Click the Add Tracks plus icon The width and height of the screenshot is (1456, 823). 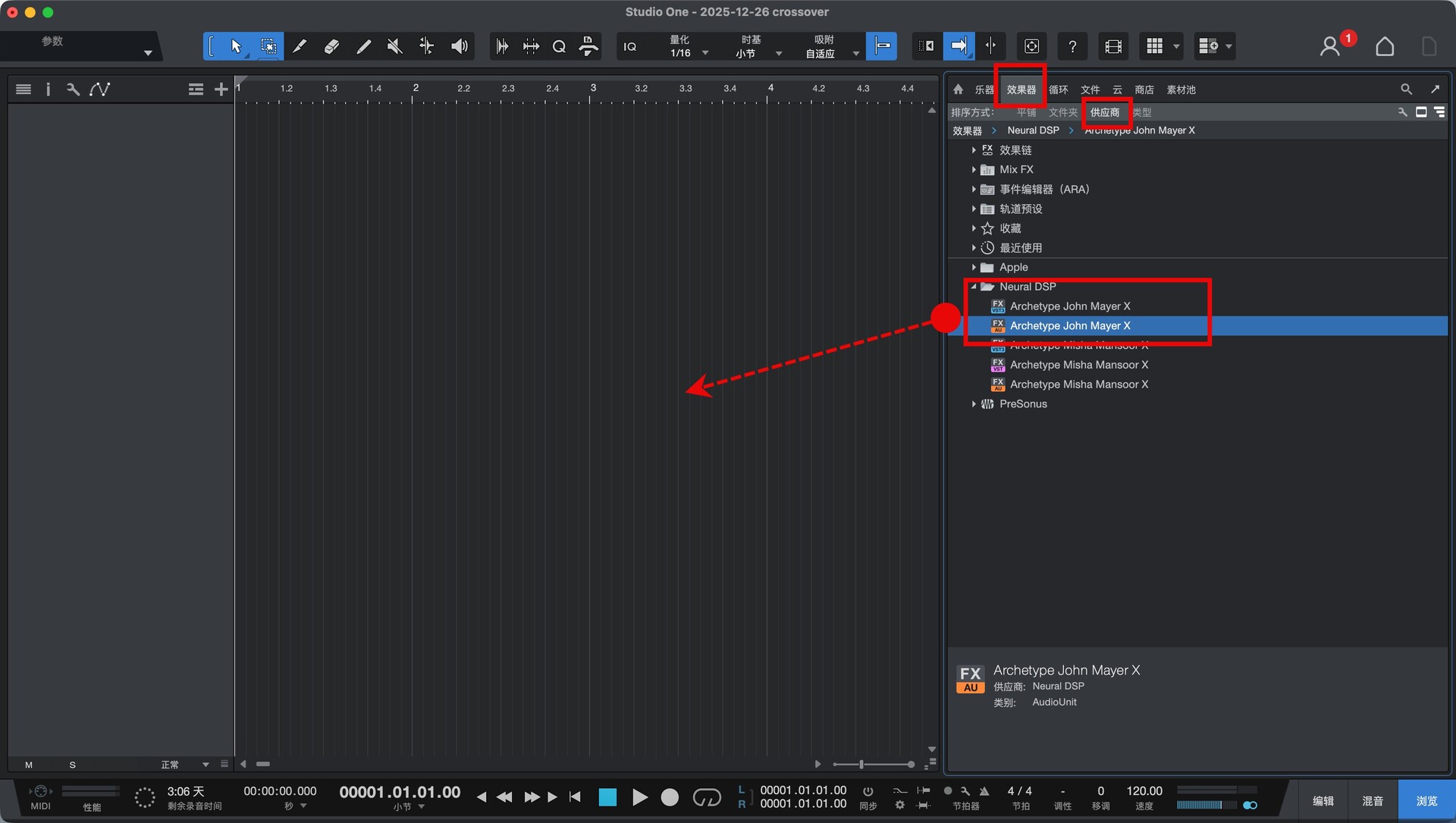(x=221, y=90)
